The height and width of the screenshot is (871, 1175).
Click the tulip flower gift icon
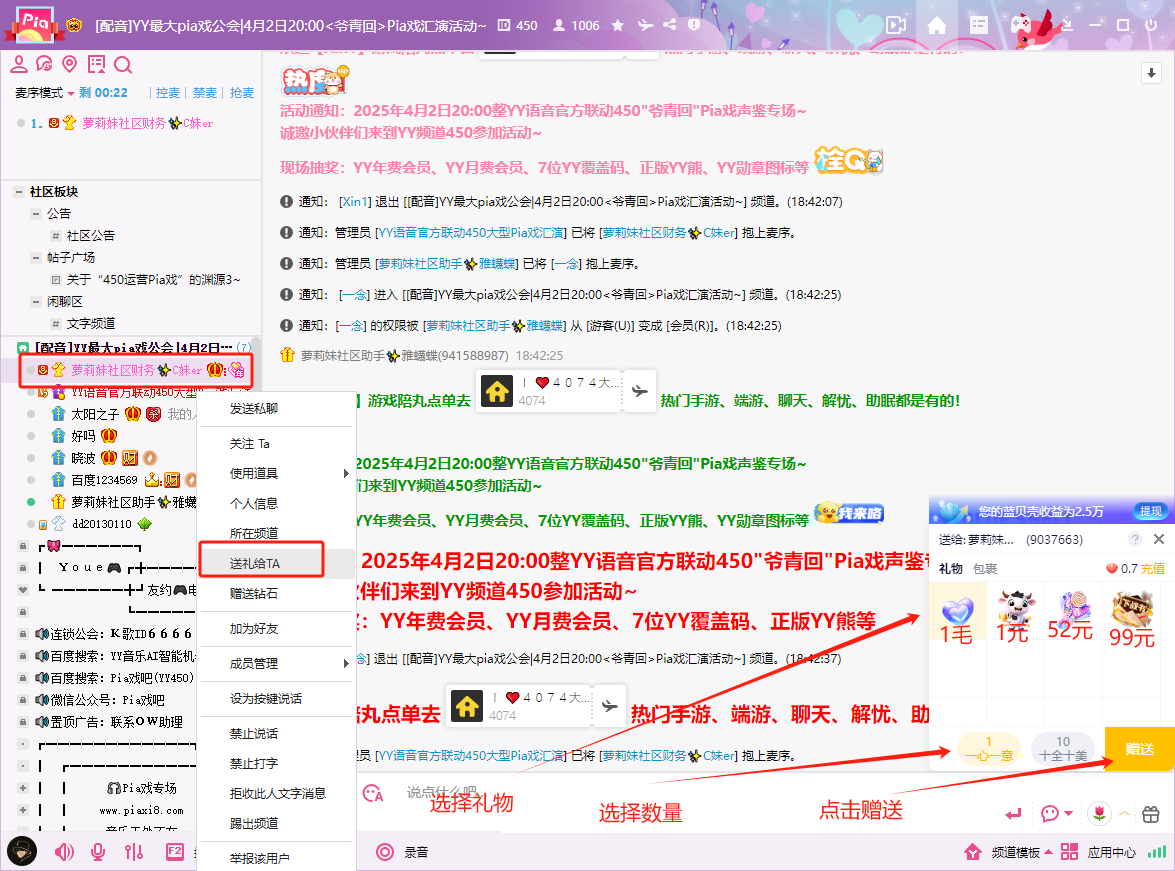click(1099, 813)
